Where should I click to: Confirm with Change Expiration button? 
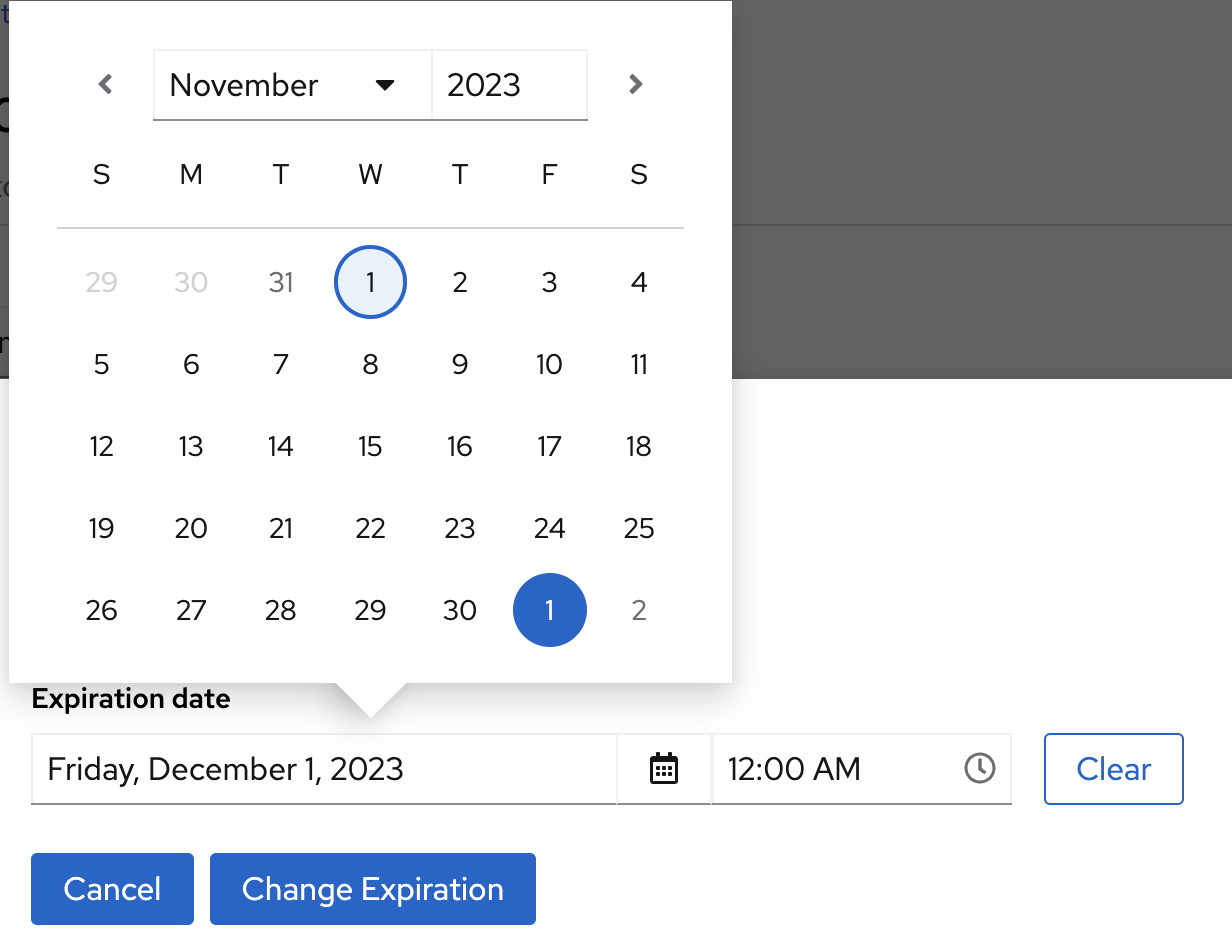pyautogui.click(x=372, y=889)
